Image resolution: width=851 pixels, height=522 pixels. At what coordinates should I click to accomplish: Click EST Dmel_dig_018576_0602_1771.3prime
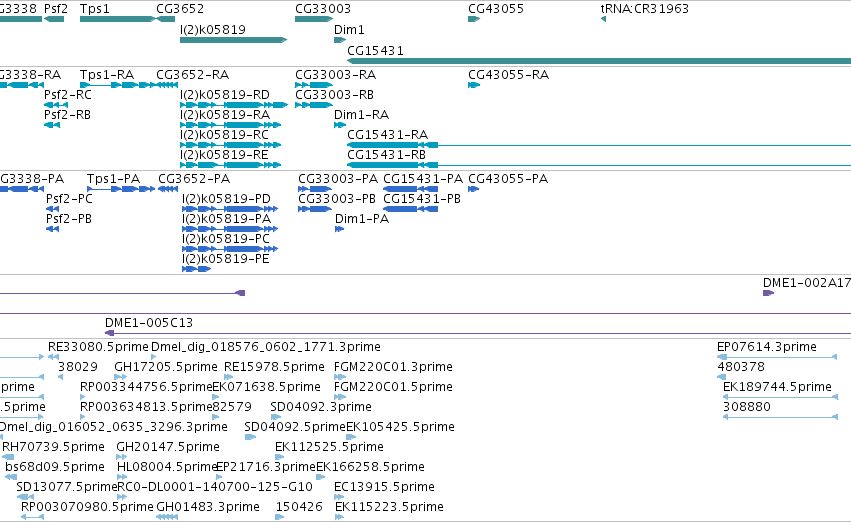[154, 357]
